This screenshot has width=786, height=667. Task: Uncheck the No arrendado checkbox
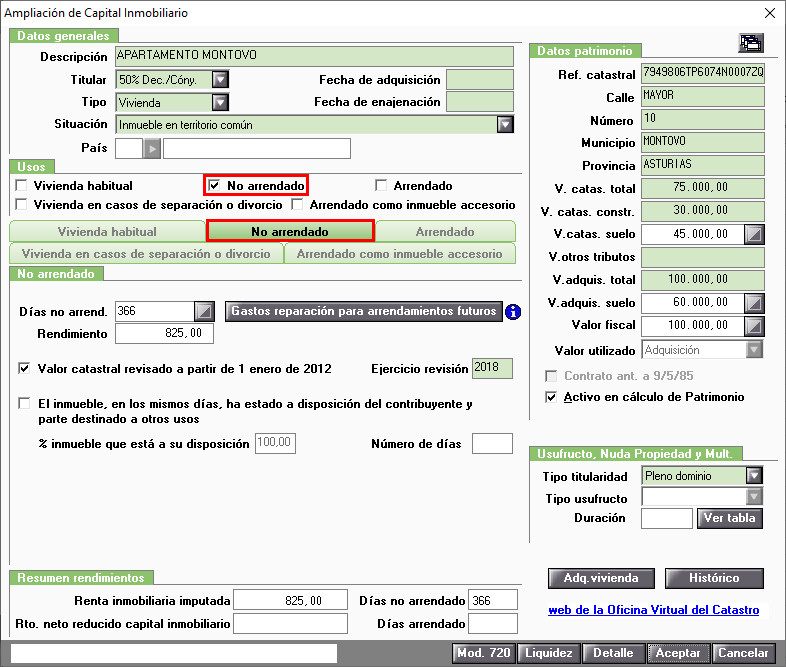(x=214, y=185)
